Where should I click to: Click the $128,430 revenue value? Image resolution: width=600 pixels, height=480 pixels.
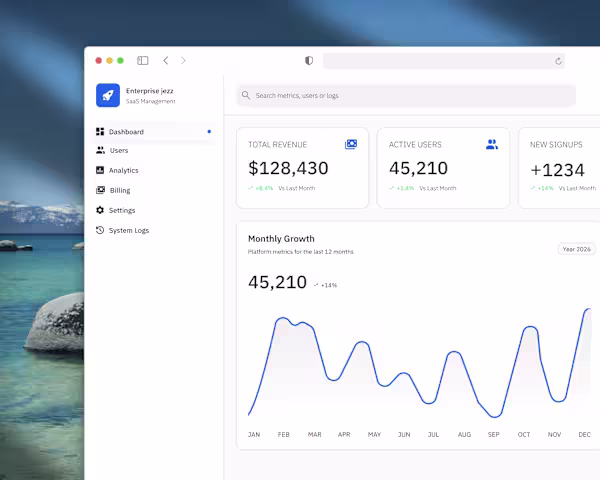[288, 168]
